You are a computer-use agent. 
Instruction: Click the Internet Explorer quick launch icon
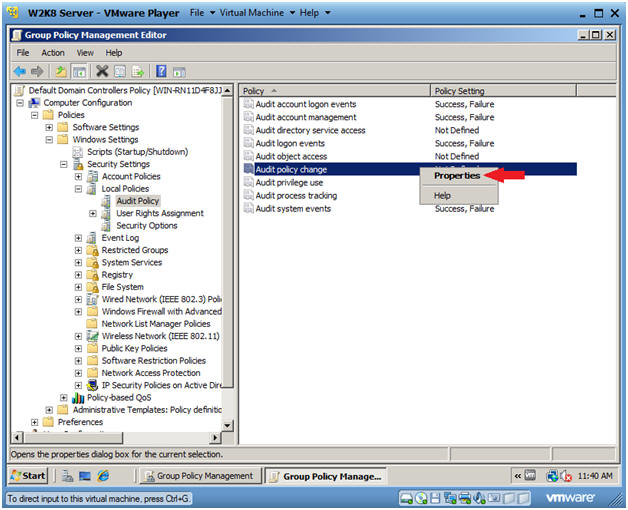coord(103,476)
